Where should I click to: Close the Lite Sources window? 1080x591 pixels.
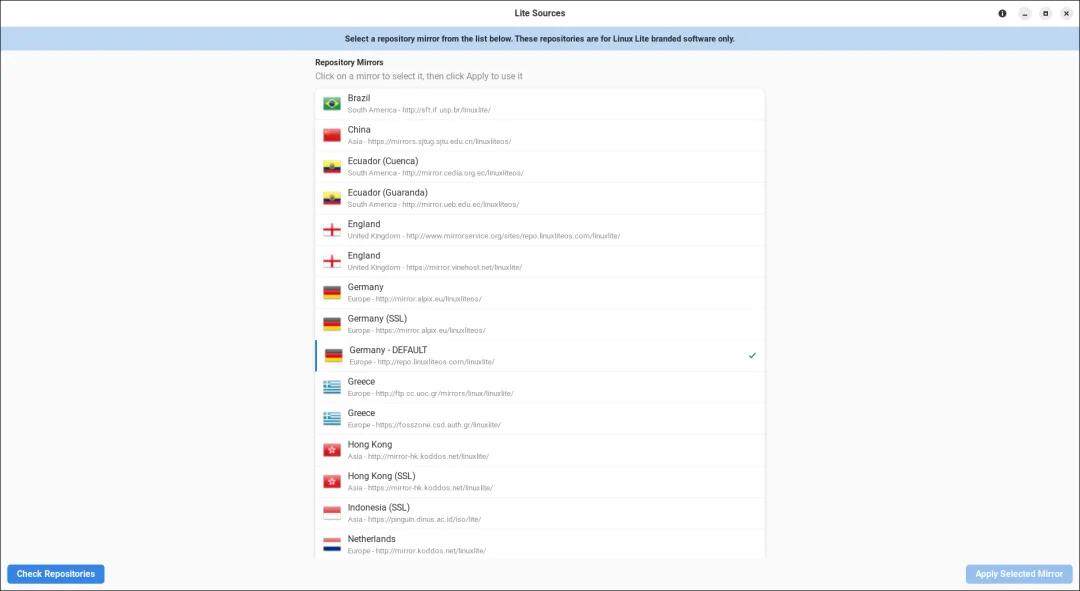click(1066, 13)
